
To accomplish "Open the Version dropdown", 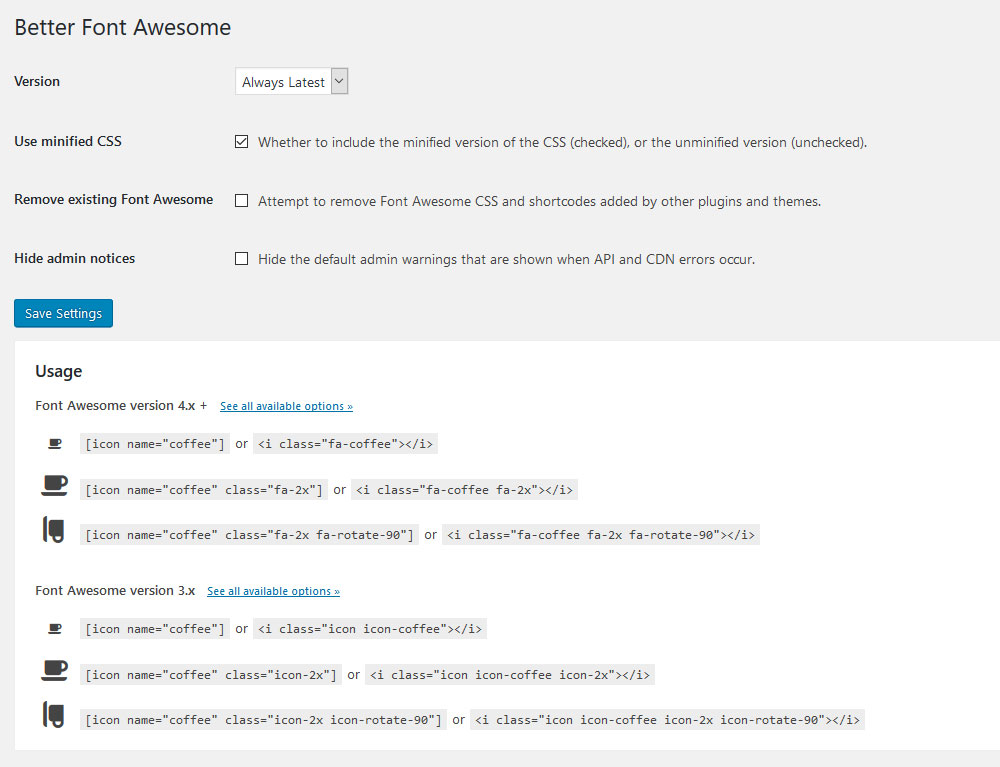I will pos(291,80).
